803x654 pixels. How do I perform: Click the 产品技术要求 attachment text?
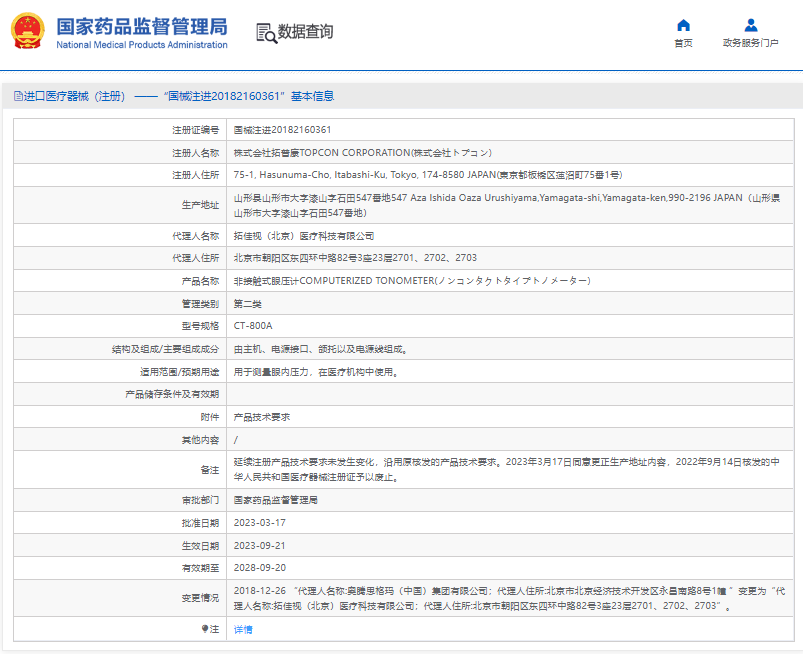point(262,417)
